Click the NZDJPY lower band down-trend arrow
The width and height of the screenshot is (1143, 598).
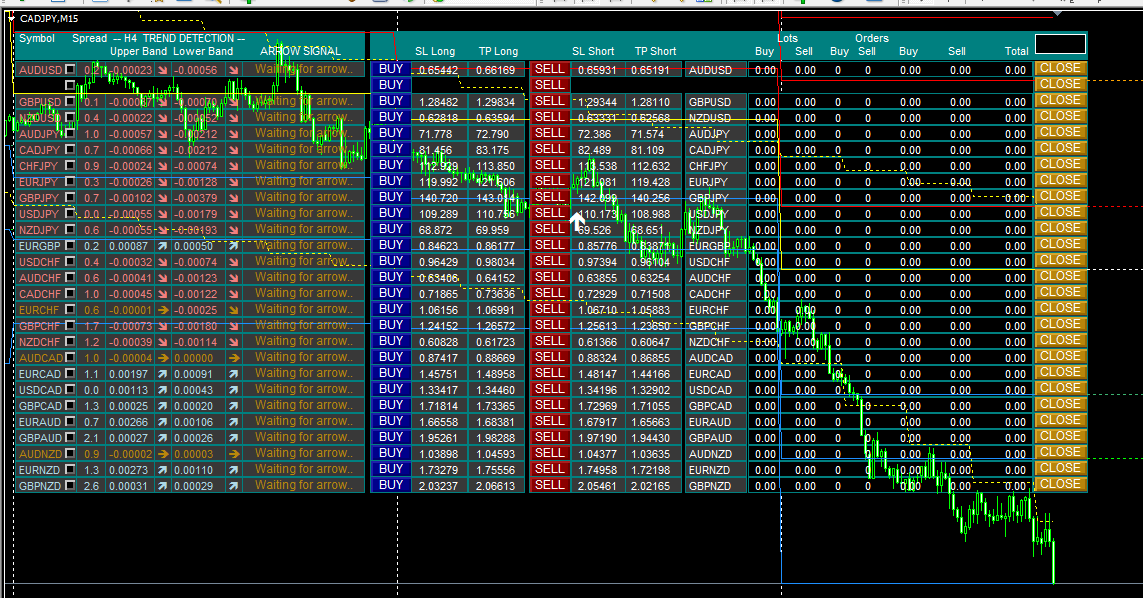pyautogui.click(x=233, y=230)
